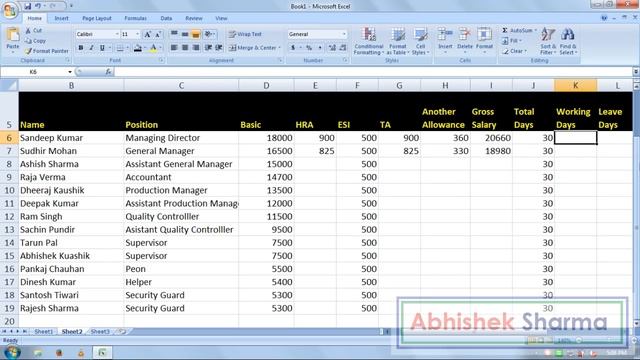
Task: Toggle center horizontal alignment
Action: 185,48
